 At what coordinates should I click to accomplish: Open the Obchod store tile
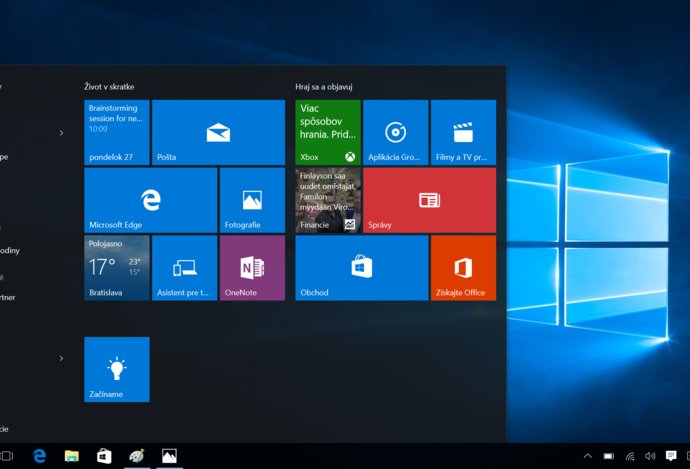(x=362, y=268)
